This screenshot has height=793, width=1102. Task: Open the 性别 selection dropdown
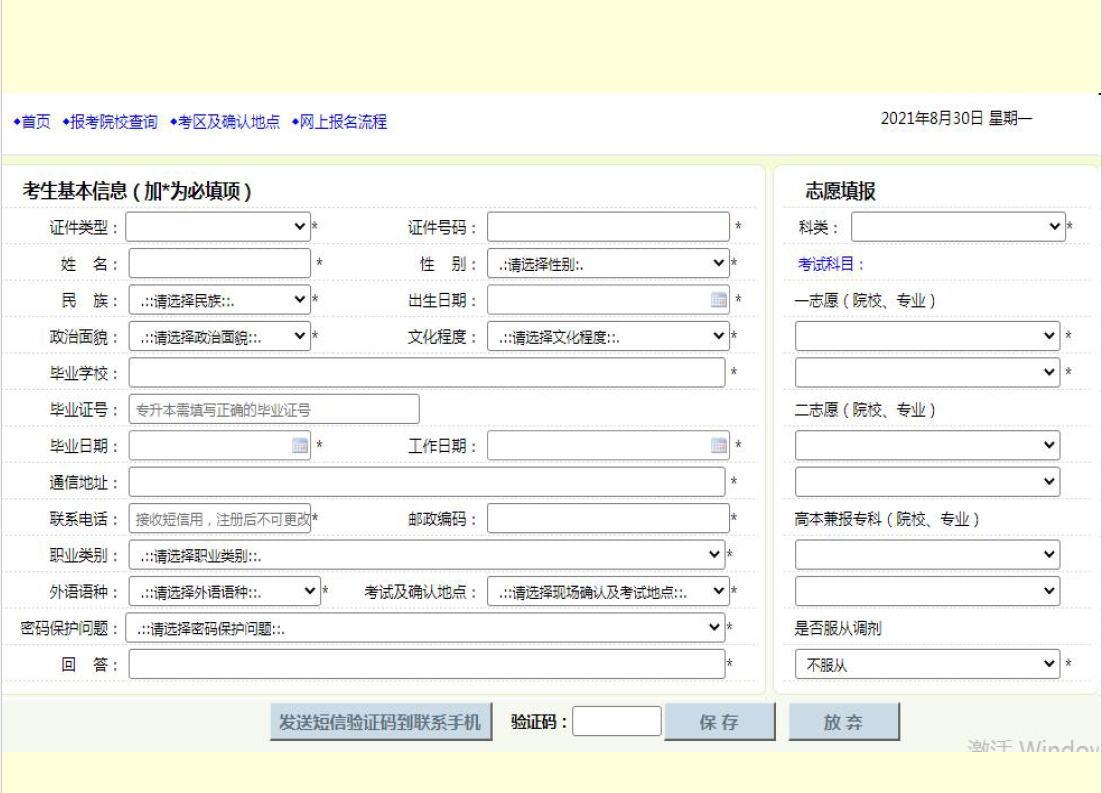(608, 264)
